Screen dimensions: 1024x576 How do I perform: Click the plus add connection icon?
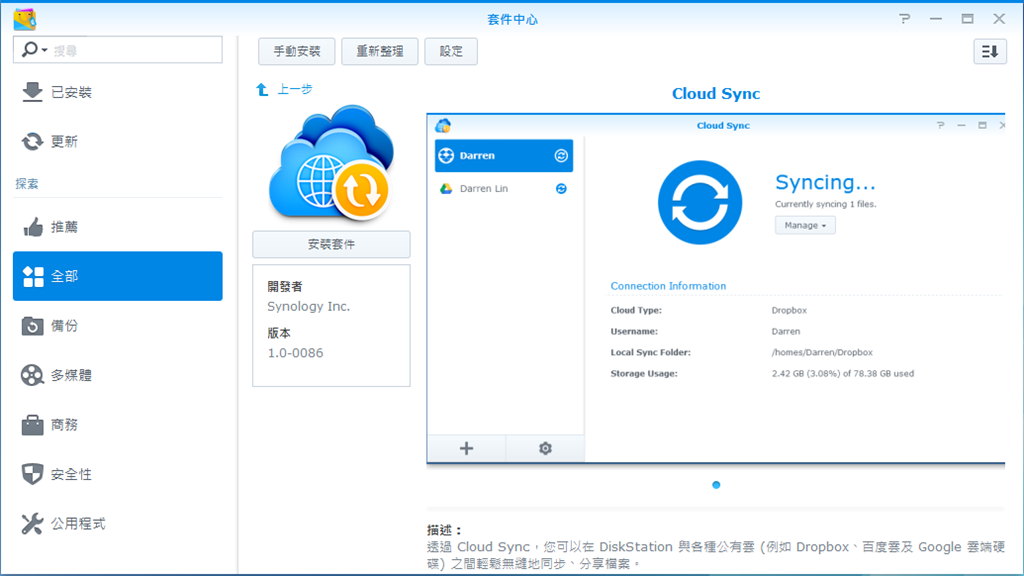(466, 448)
